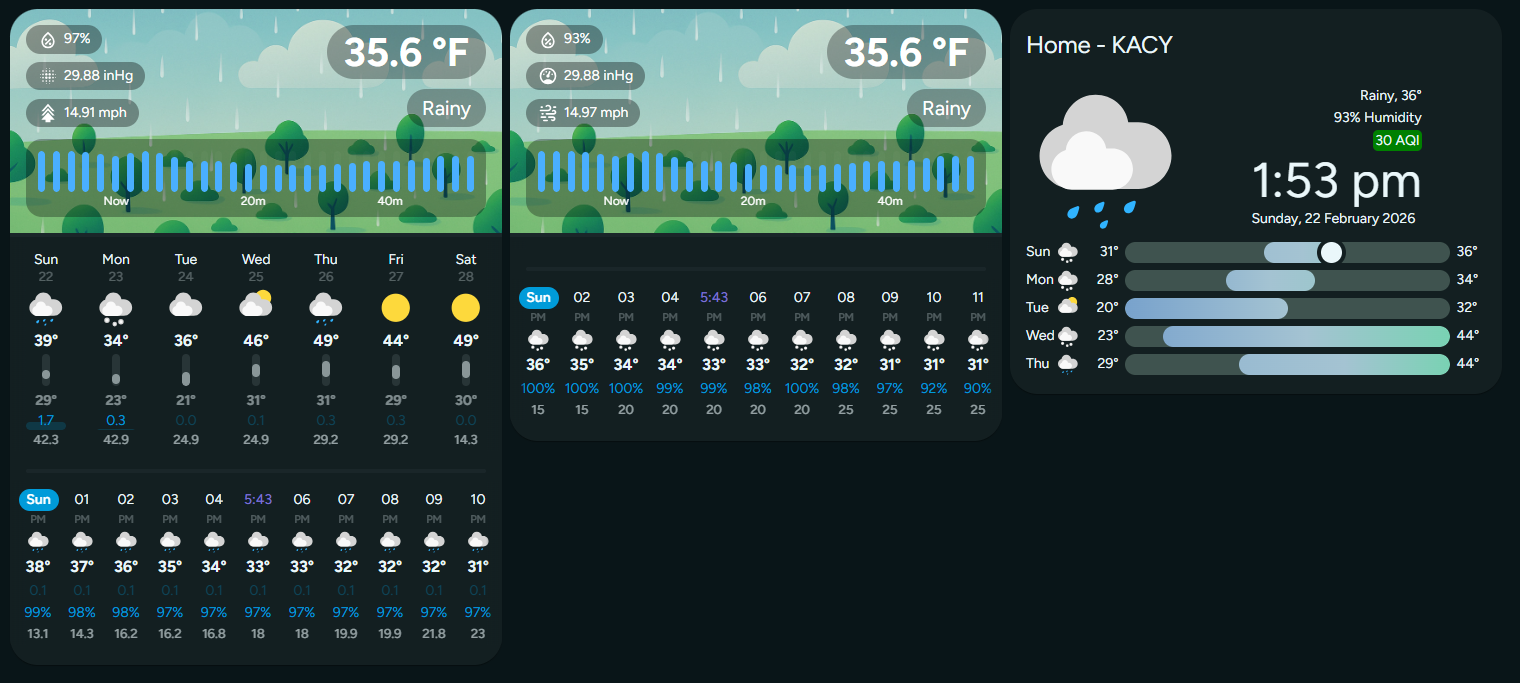Click the Sun temperature range bar in Home - KACY
The height and width of the screenshot is (683, 1520).
pos(1287,252)
